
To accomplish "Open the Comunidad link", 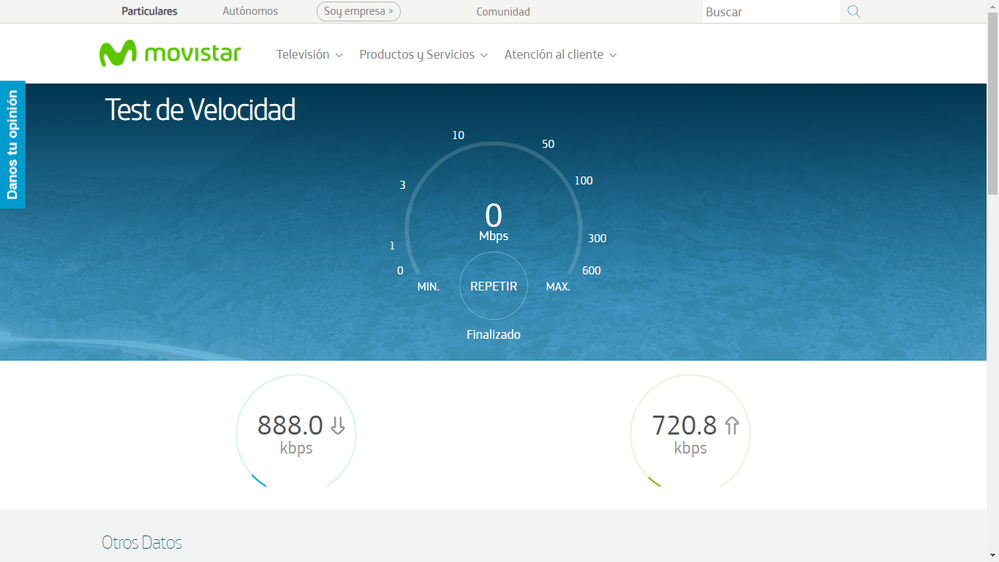I will (503, 12).
